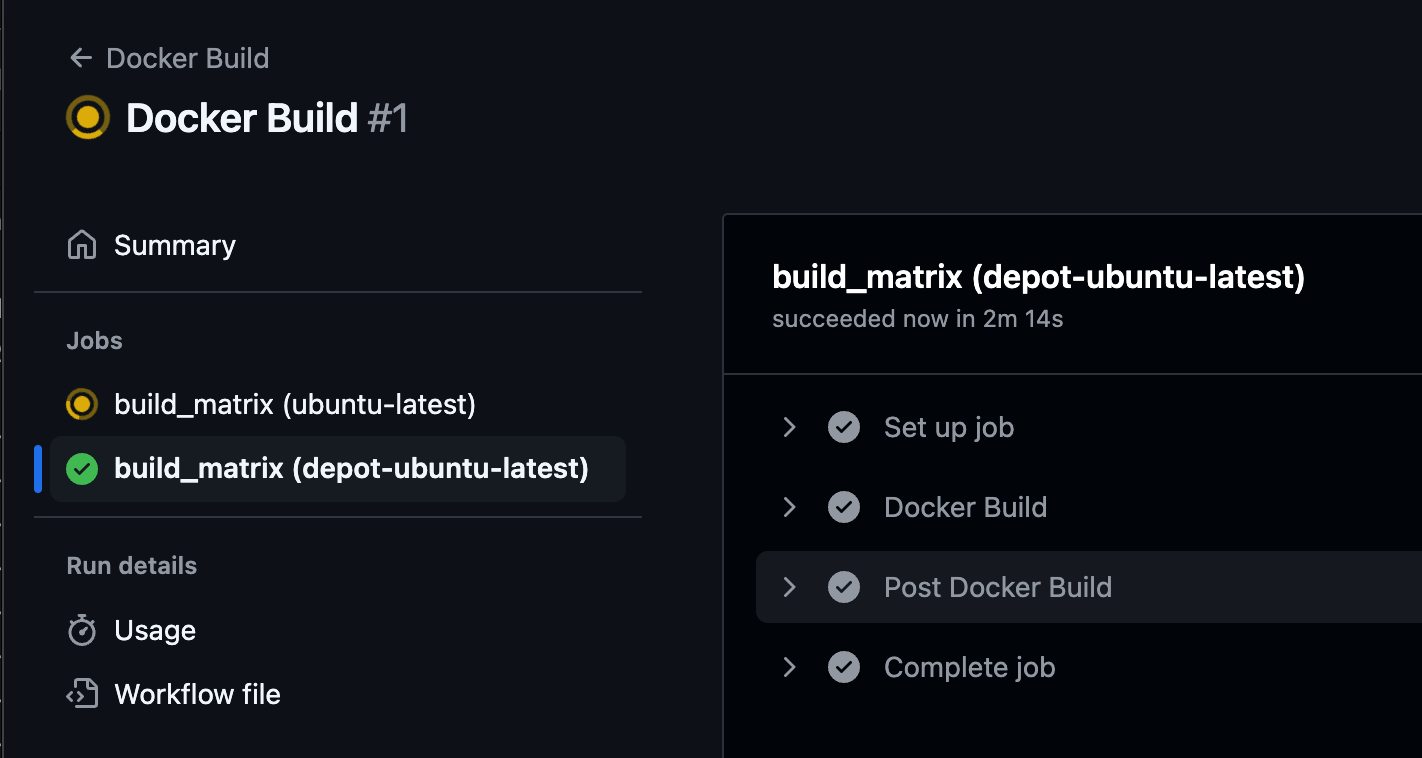The height and width of the screenshot is (758, 1422).
Task: Click the Summary home icon
Action: coord(82,245)
